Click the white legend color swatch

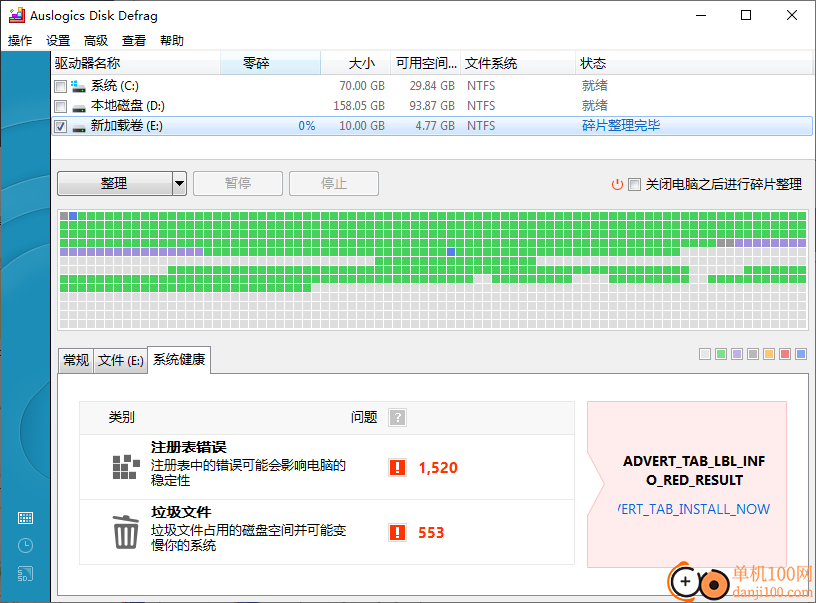705,354
